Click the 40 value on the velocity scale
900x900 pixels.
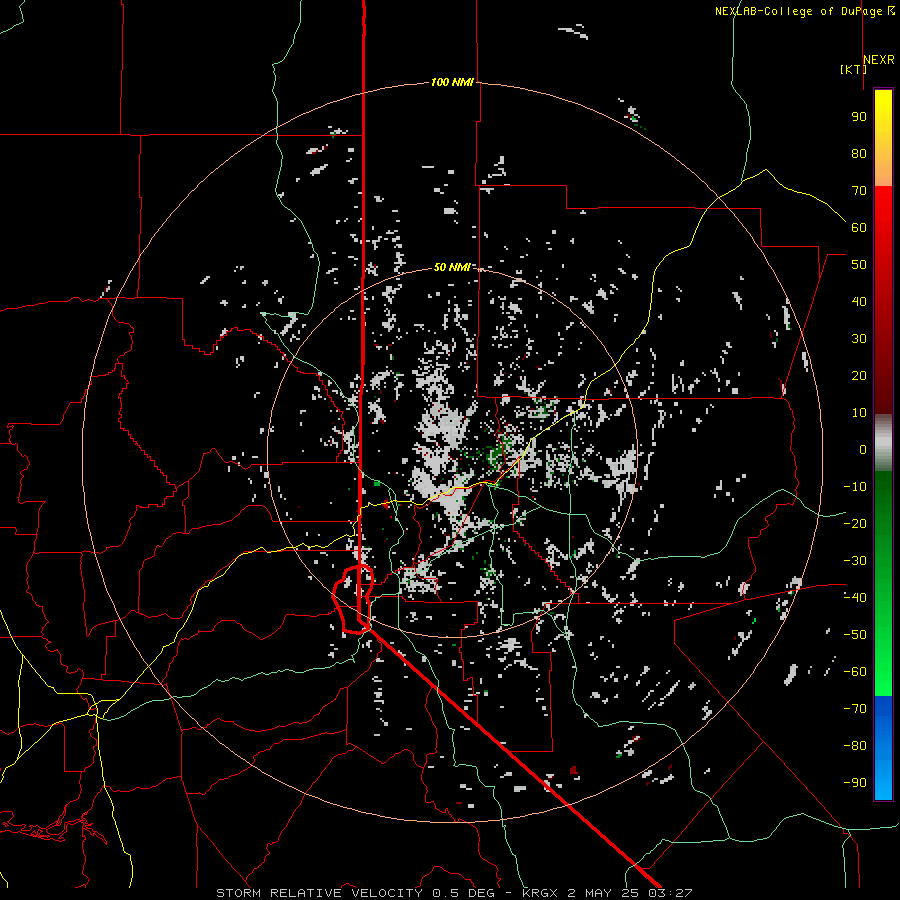coord(859,302)
